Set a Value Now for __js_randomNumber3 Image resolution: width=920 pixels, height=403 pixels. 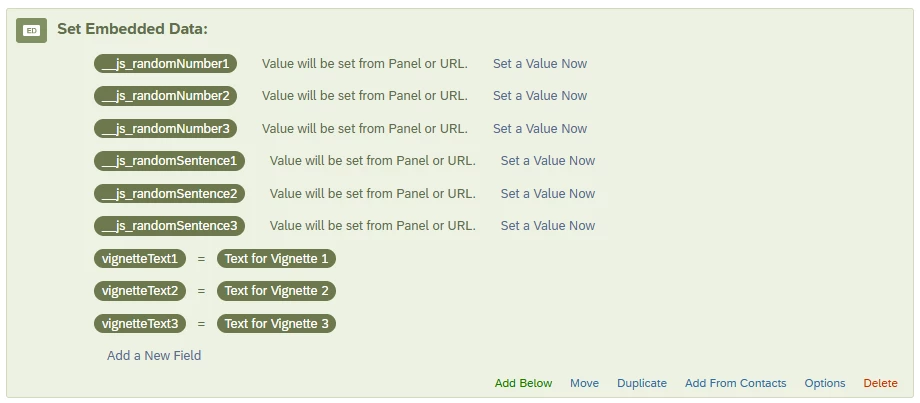pyautogui.click(x=540, y=128)
